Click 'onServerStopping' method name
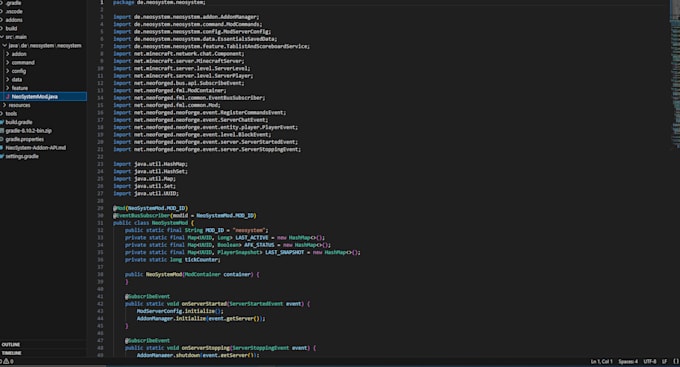Image resolution: width=680 pixels, height=367 pixels. click(x=206, y=348)
